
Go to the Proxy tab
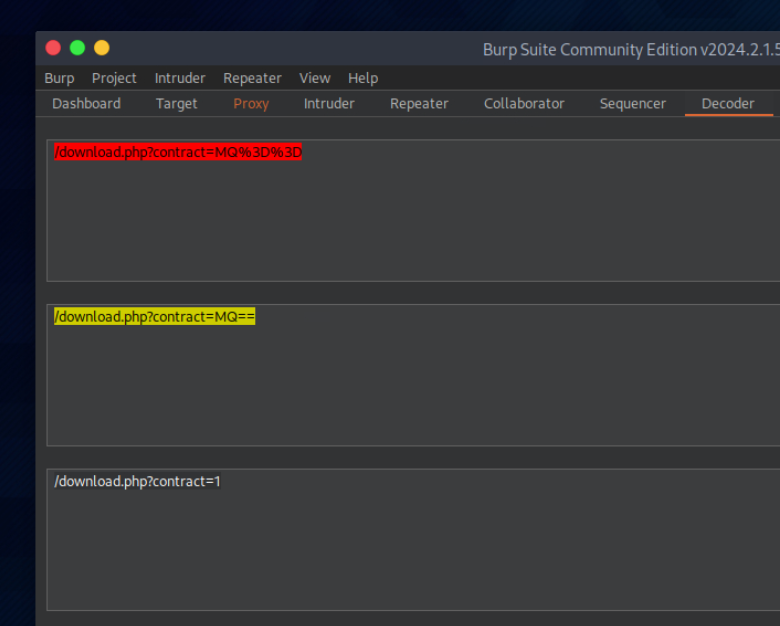[251, 104]
